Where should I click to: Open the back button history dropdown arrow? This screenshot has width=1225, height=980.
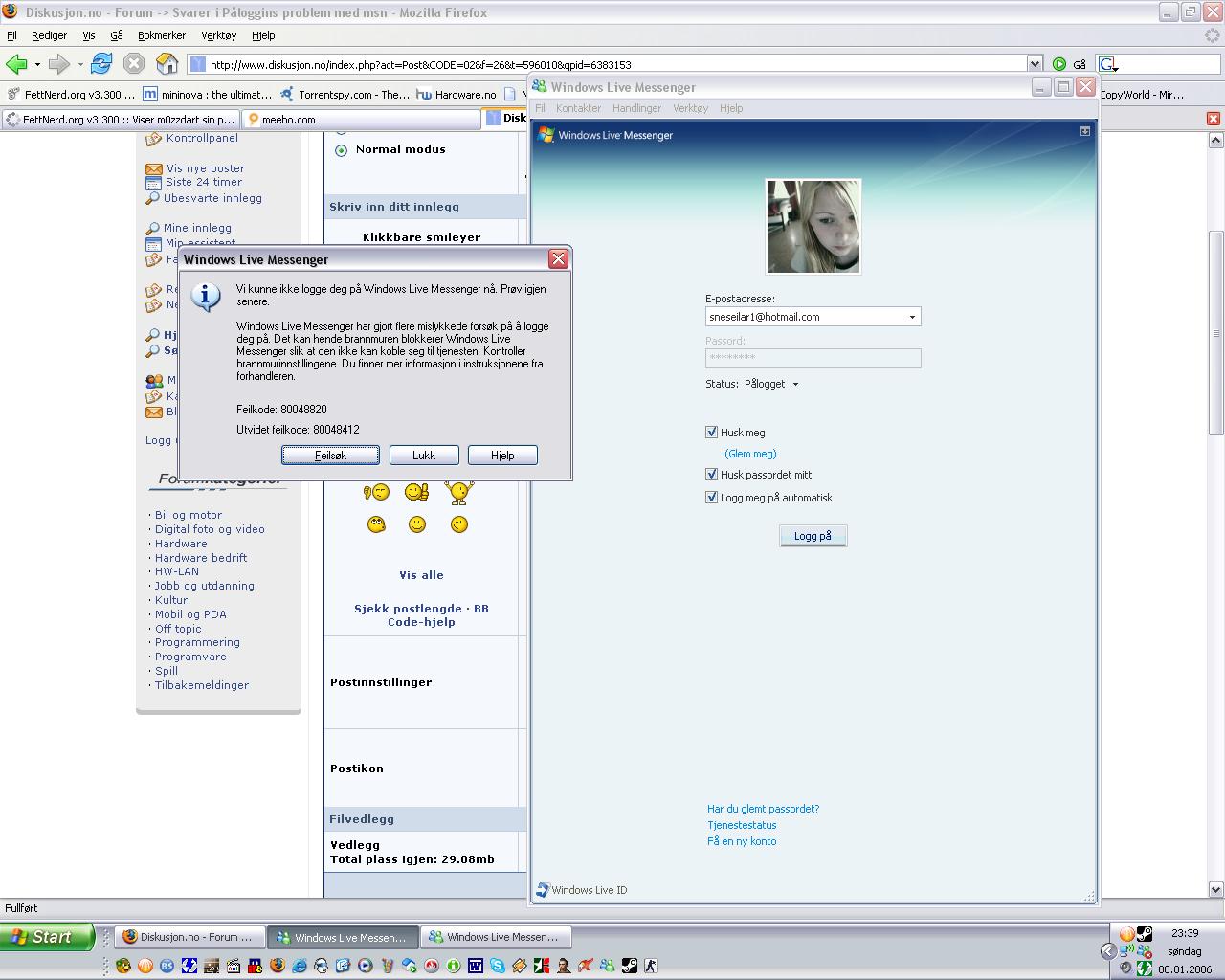pos(37,64)
